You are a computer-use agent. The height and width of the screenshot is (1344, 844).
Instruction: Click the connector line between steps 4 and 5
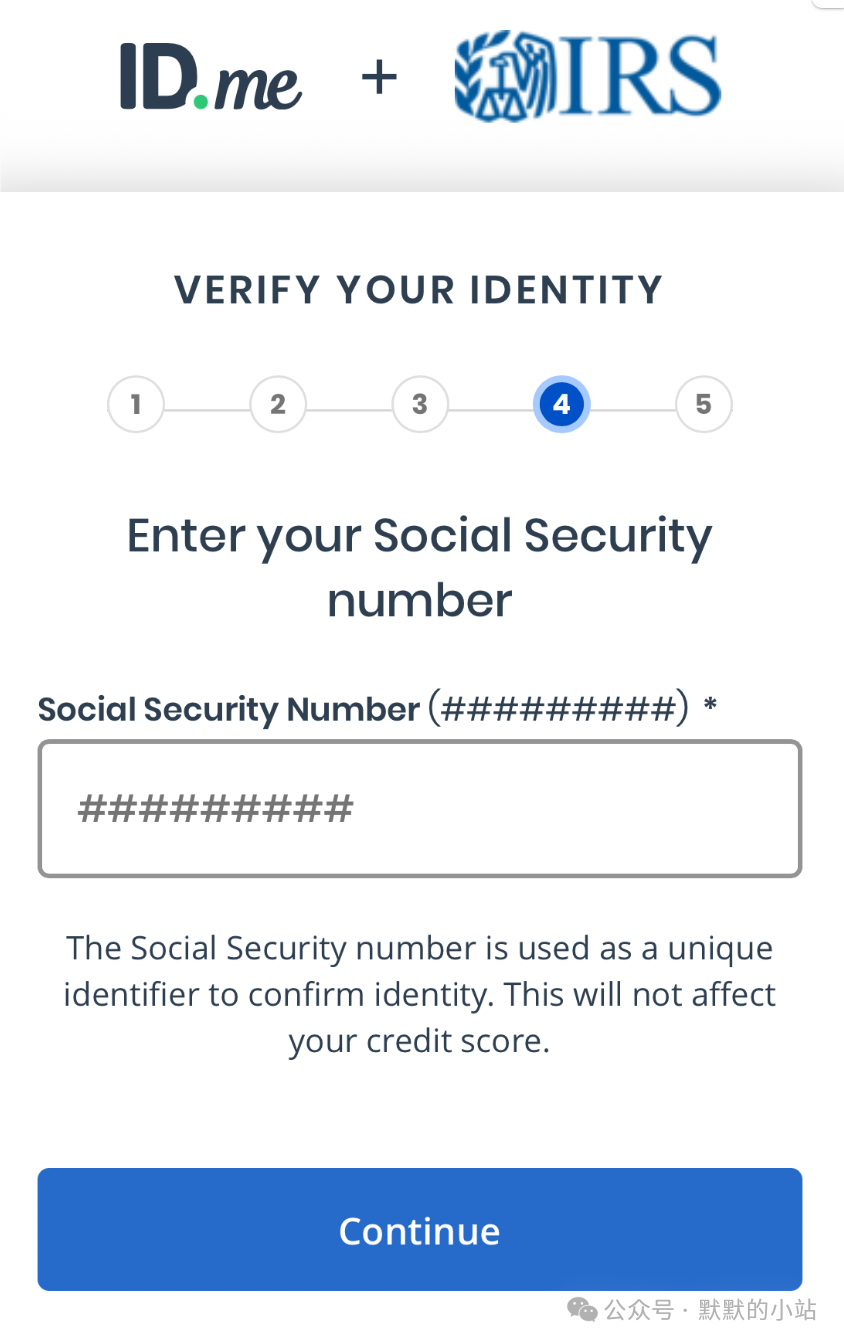pos(633,410)
